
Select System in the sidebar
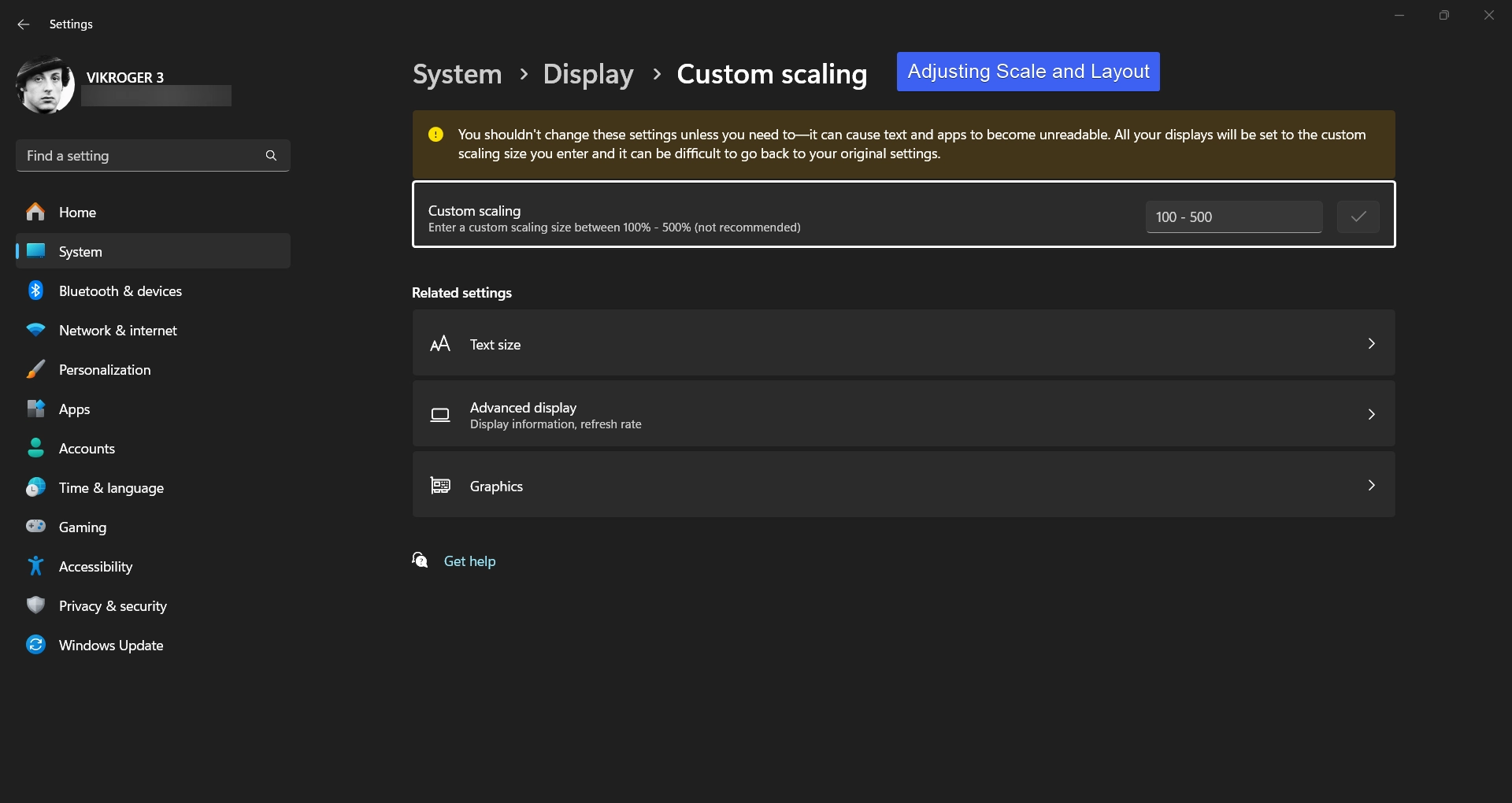pyautogui.click(x=153, y=251)
